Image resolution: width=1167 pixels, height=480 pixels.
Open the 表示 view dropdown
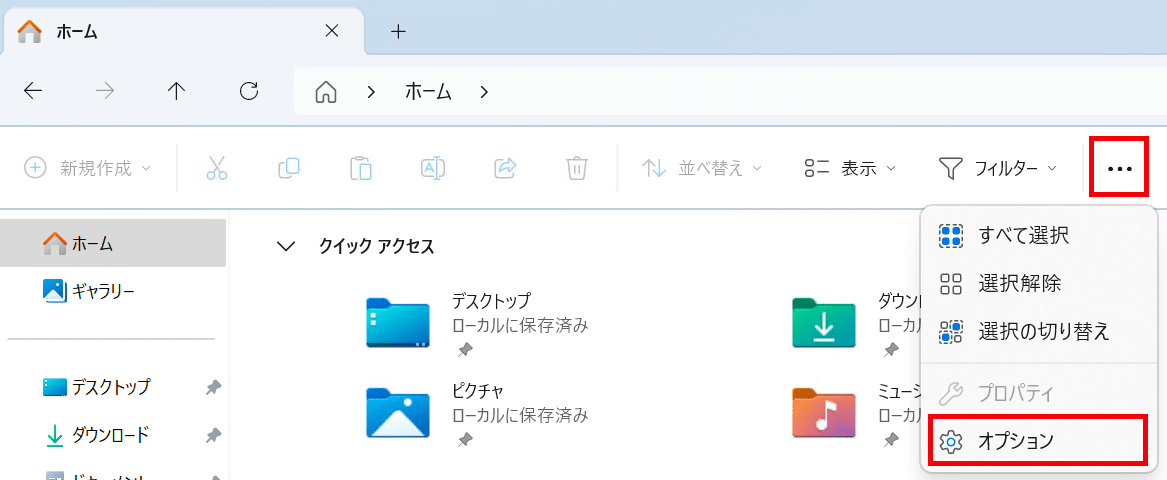(850, 168)
